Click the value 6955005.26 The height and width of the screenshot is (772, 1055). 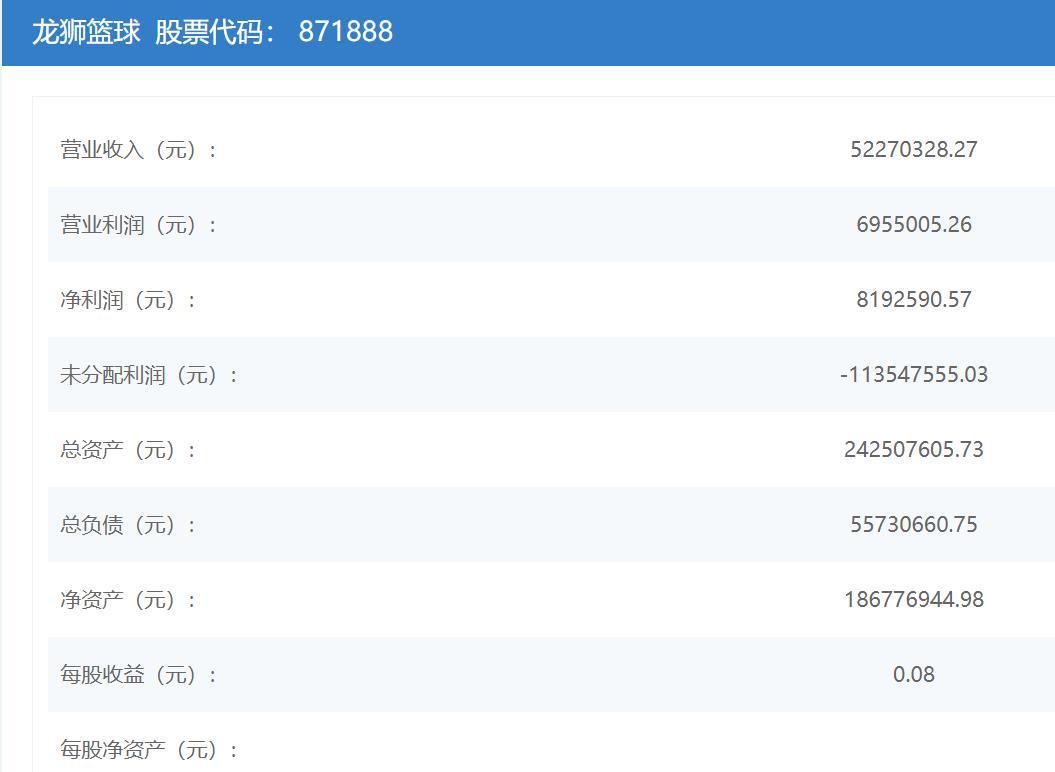click(x=914, y=224)
